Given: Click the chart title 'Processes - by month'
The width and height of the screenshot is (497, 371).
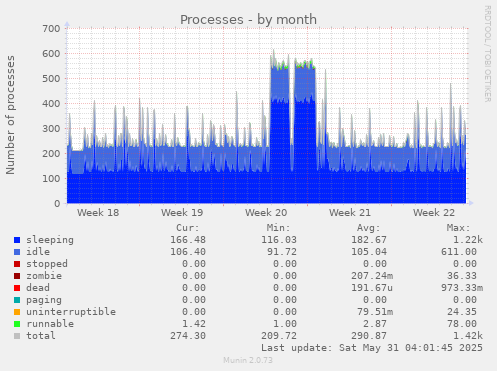Looking at the screenshot, I should 248,20.
